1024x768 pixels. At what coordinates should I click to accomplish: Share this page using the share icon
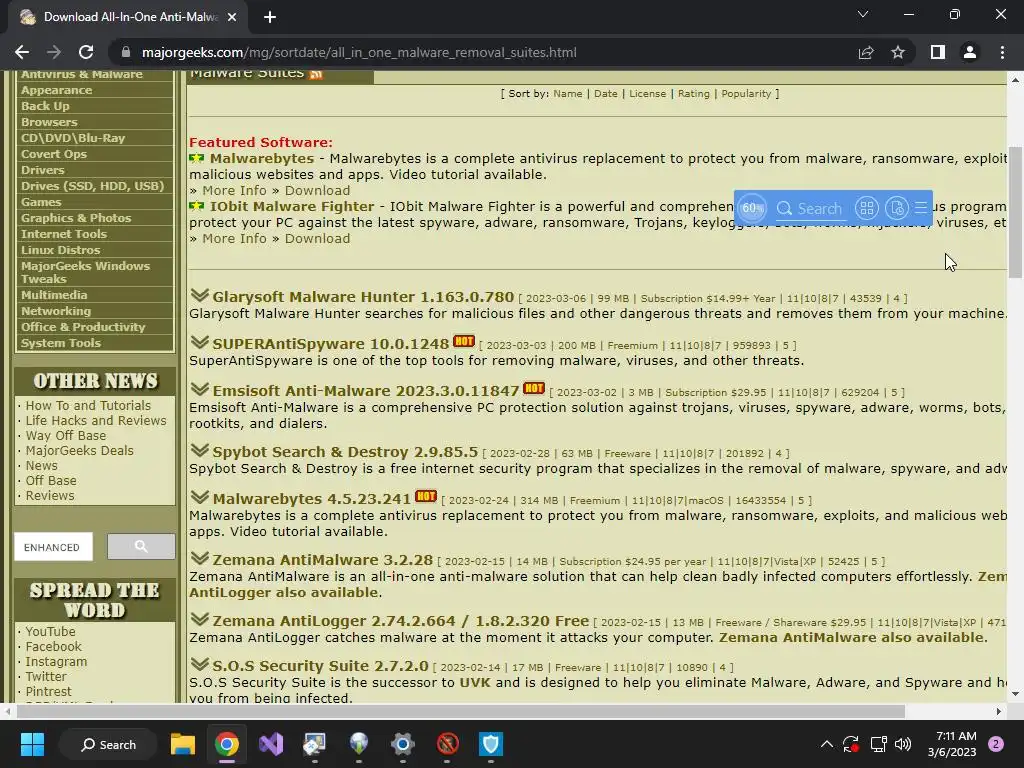tap(866, 52)
